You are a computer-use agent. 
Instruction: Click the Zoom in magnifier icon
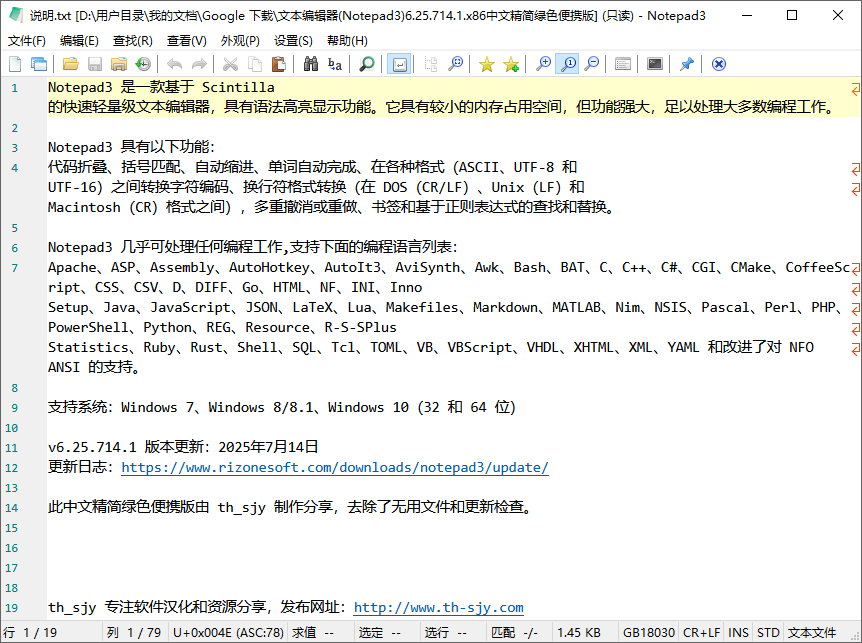point(543,64)
